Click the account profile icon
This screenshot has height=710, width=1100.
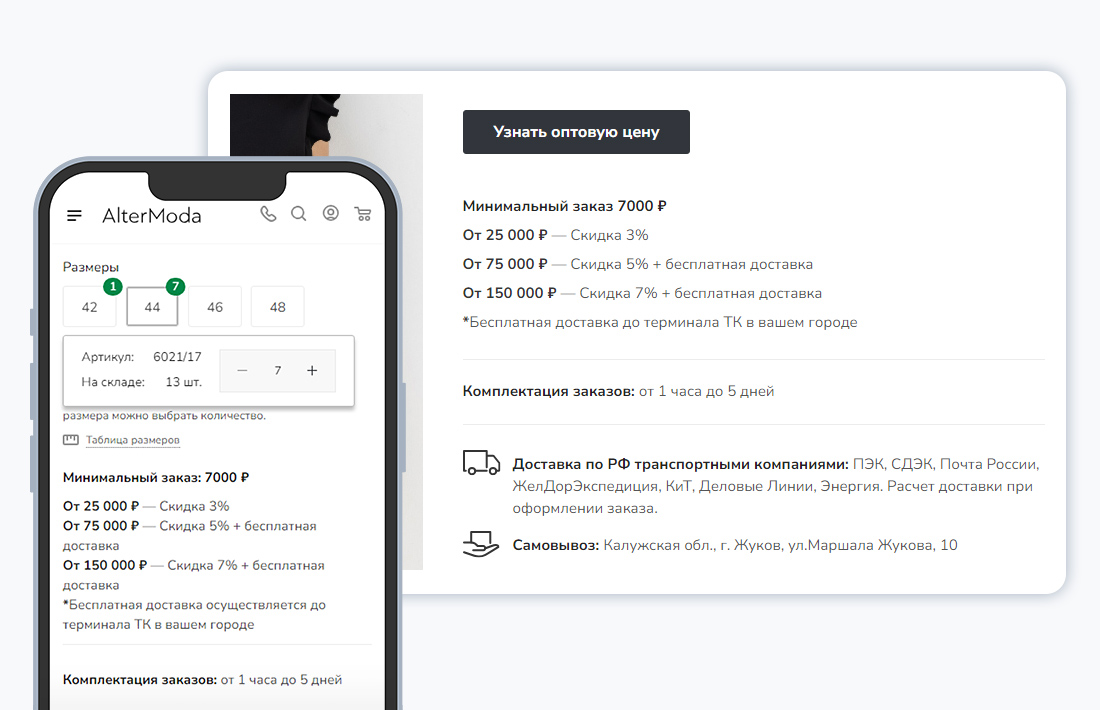(331, 213)
